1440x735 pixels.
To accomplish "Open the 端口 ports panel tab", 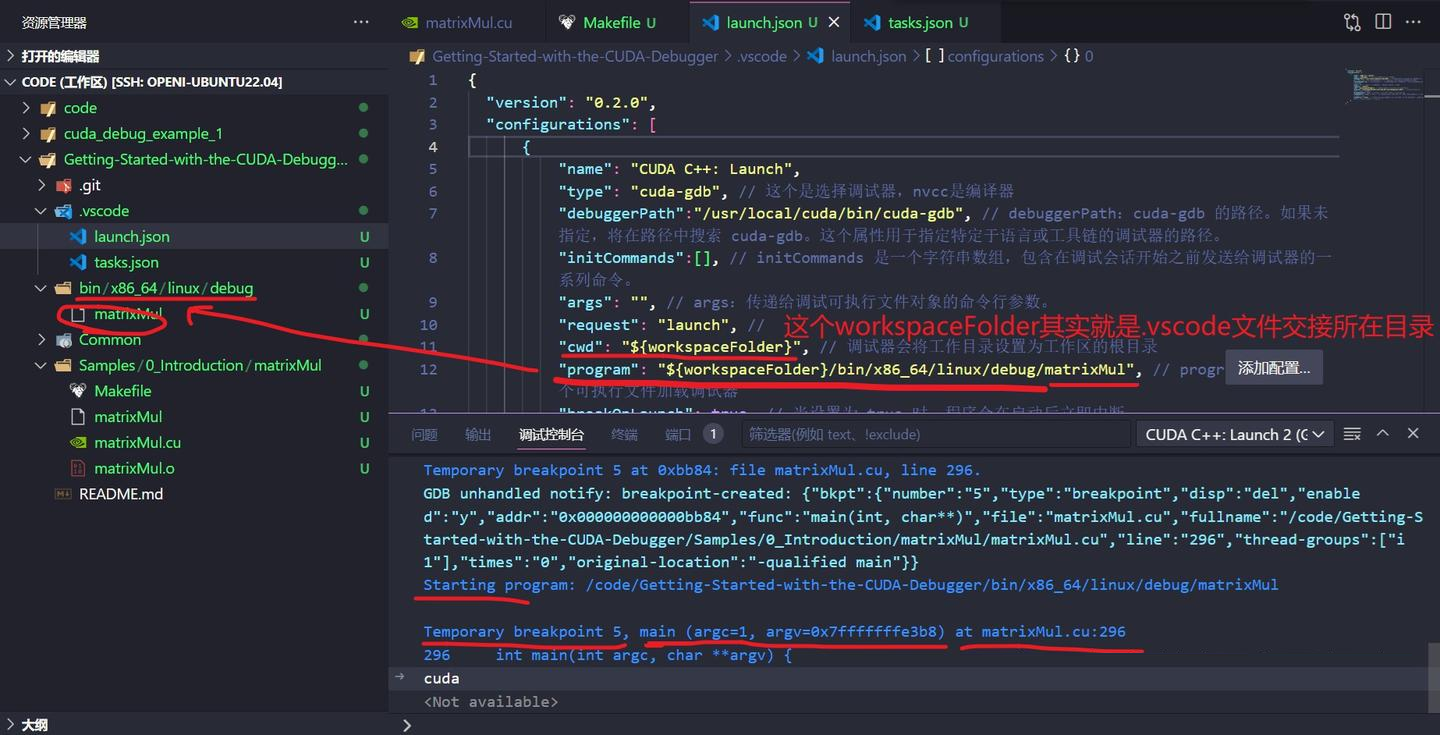I will click(x=678, y=434).
